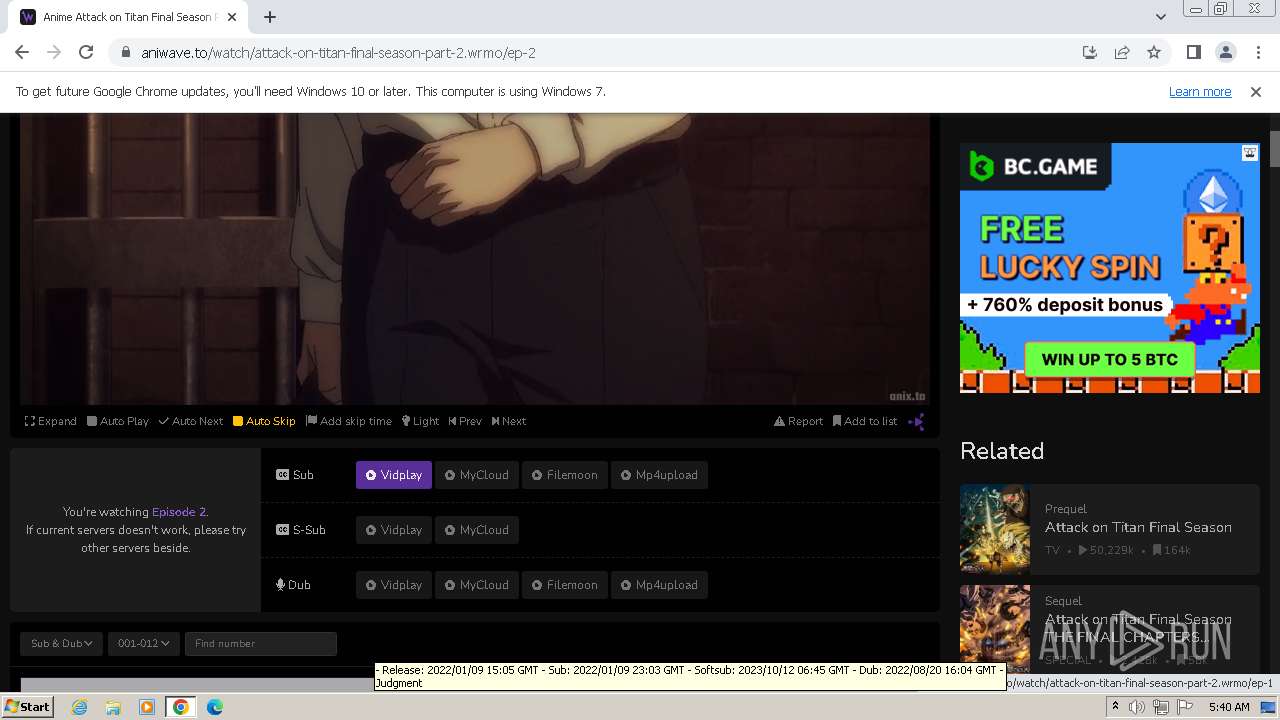Show hidden system tray icons
This screenshot has width=1280, height=720.
(x=1115, y=707)
